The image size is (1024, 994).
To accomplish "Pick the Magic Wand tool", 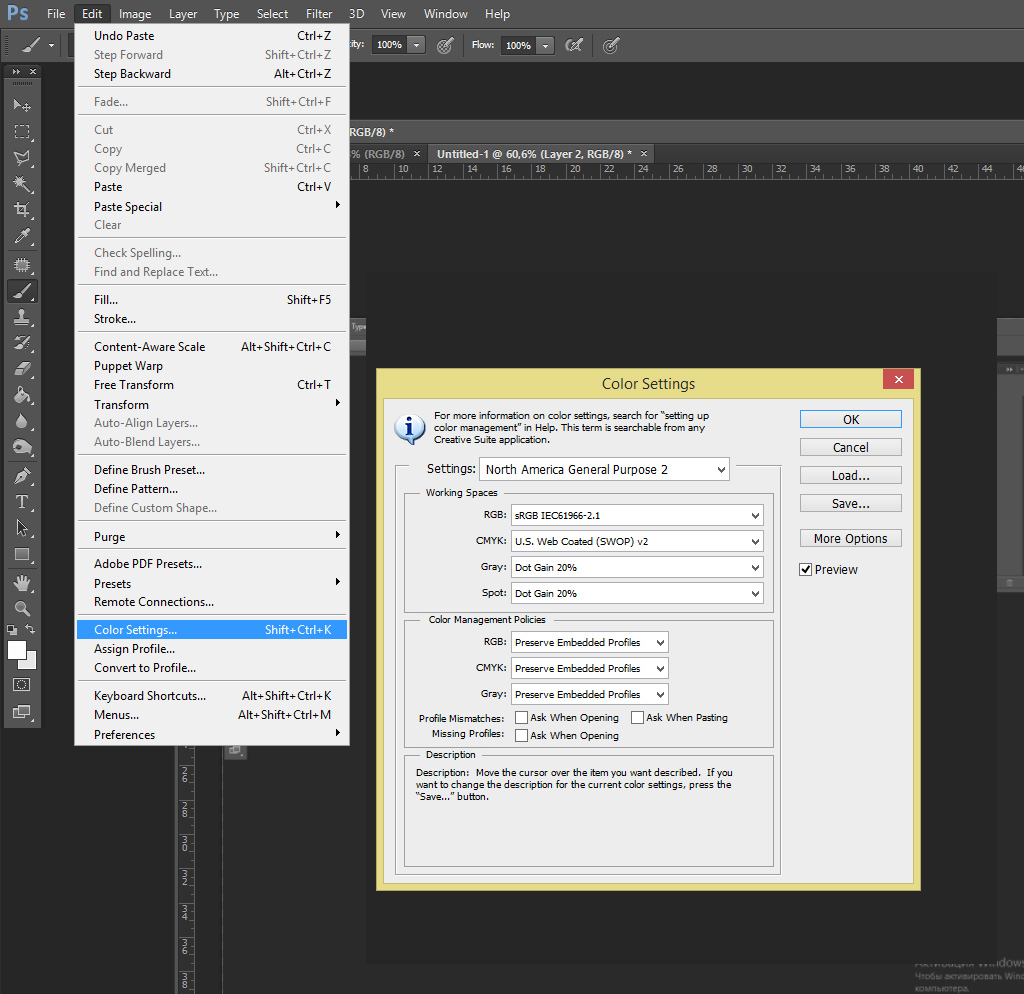I will 21,184.
